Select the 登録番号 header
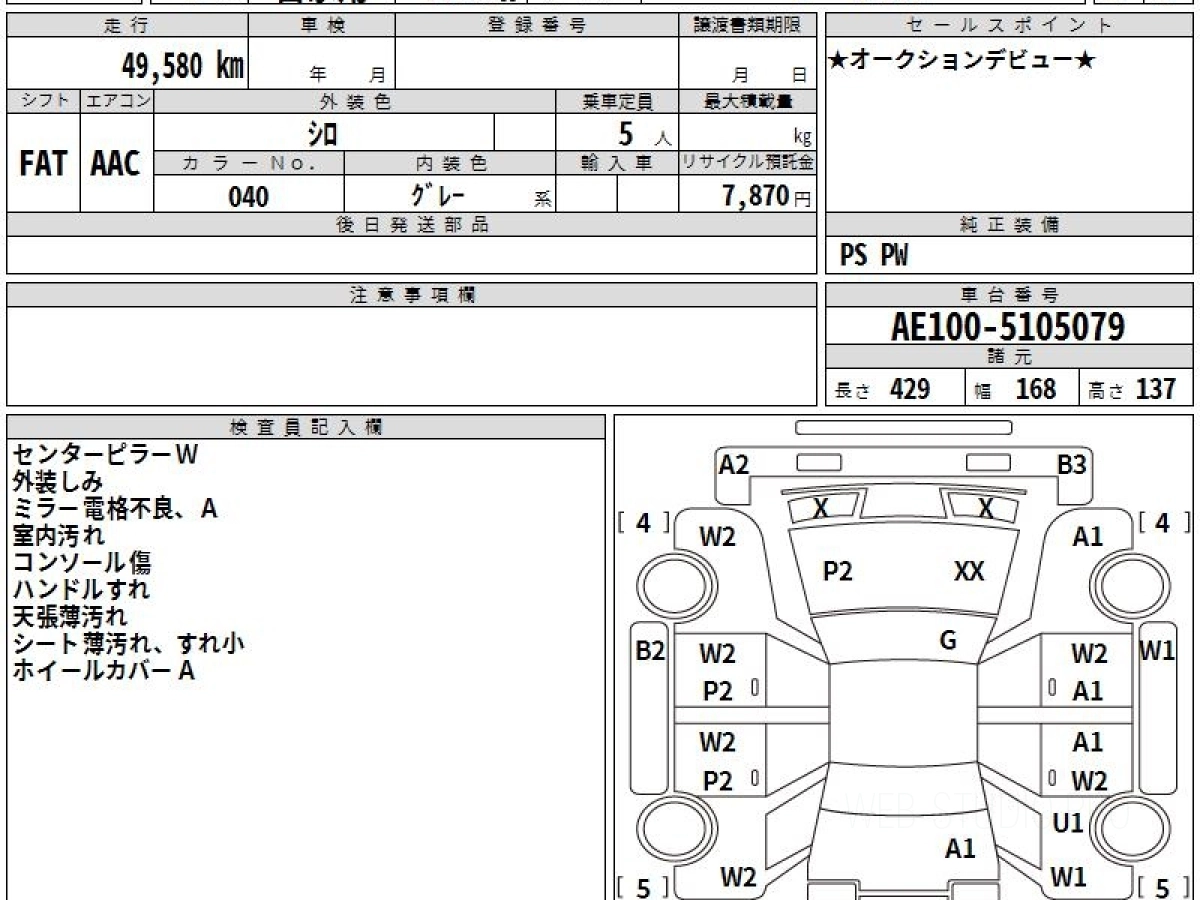The height and width of the screenshot is (900, 1200). (x=536, y=26)
